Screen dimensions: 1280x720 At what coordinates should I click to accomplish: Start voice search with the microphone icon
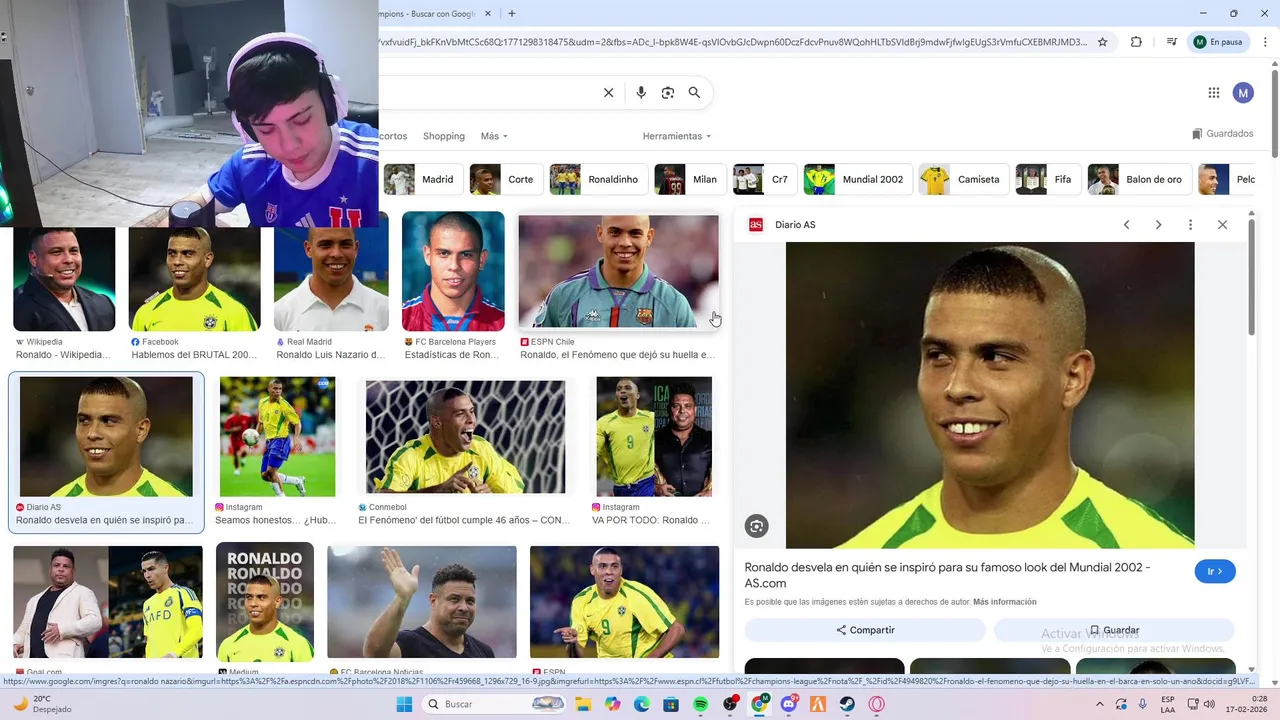tap(641, 93)
